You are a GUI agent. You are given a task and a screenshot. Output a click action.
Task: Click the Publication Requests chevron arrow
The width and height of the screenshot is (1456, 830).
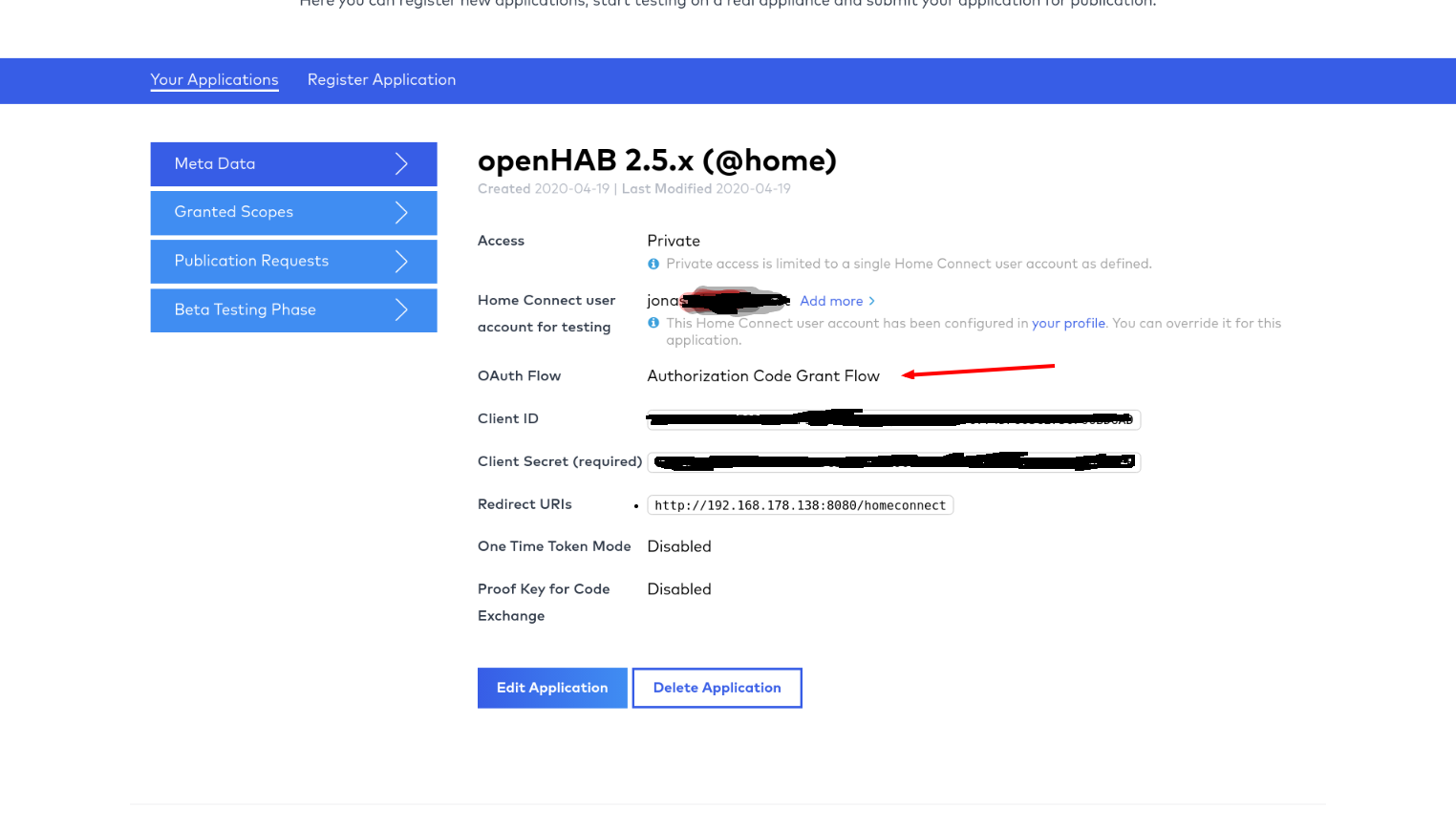(402, 262)
